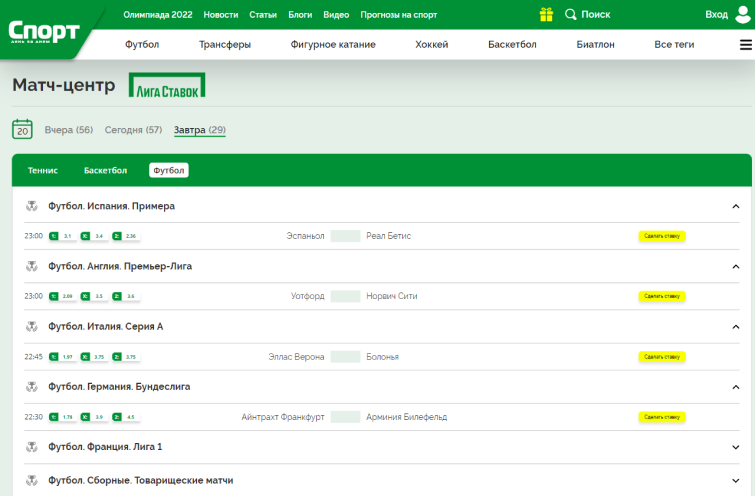Click the magnifier search icon
The width and height of the screenshot is (755, 497).
[570, 15]
